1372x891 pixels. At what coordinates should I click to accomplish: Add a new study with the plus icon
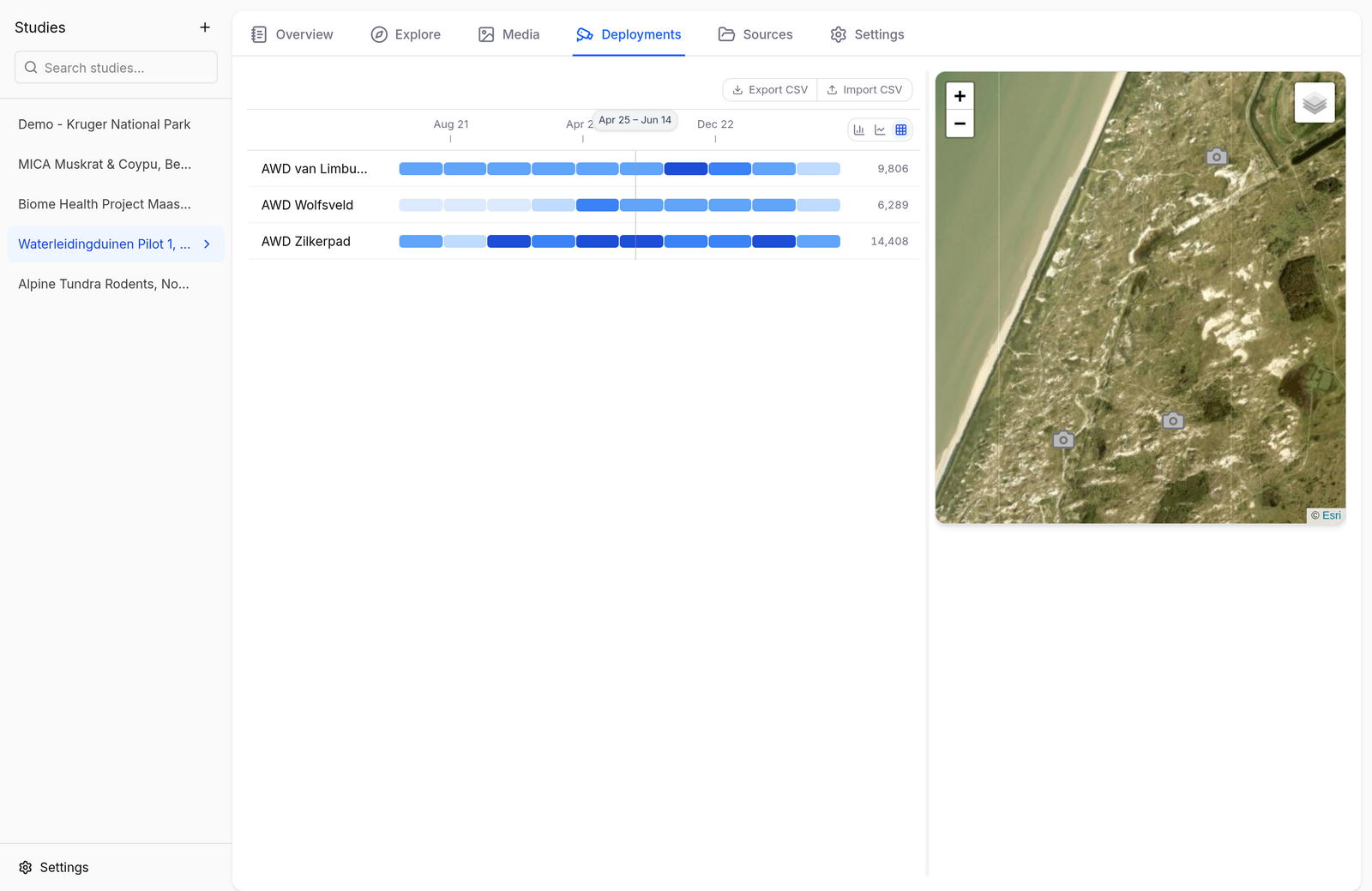tap(205, 27)
